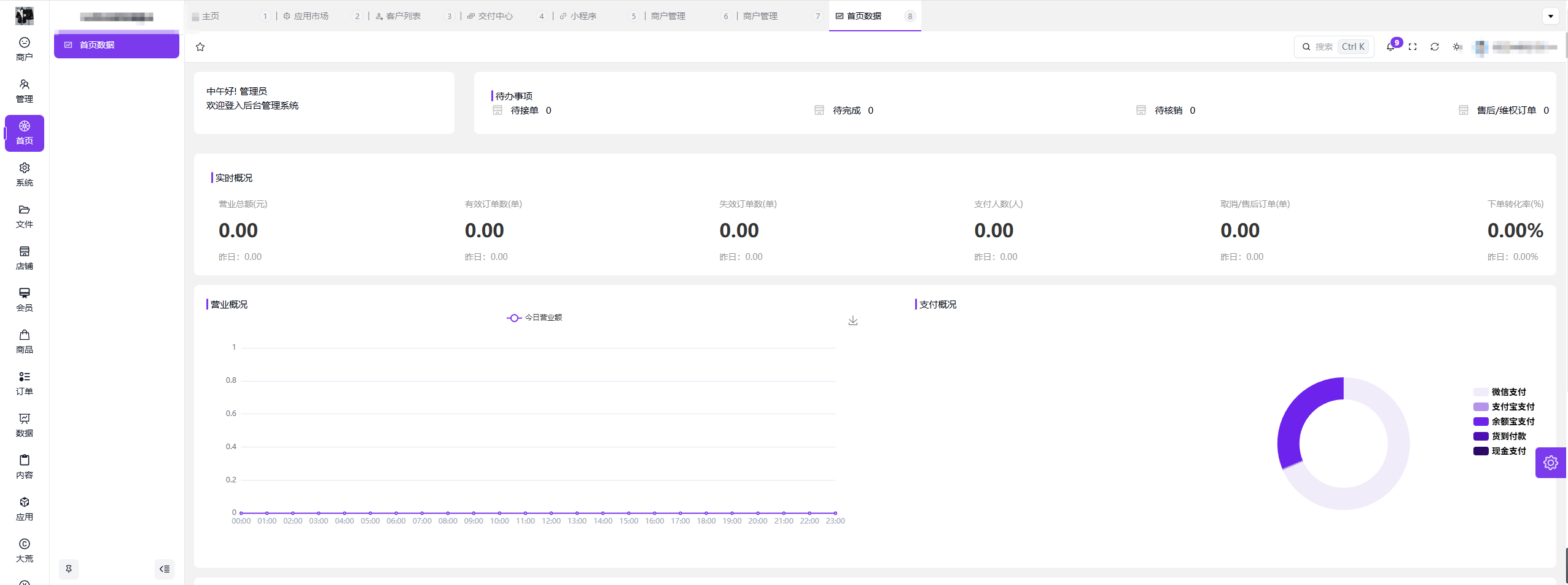This screenshot has width=1568, height=585.
Task: Toggle the sidebar pin icon
Action: (69, 569)
